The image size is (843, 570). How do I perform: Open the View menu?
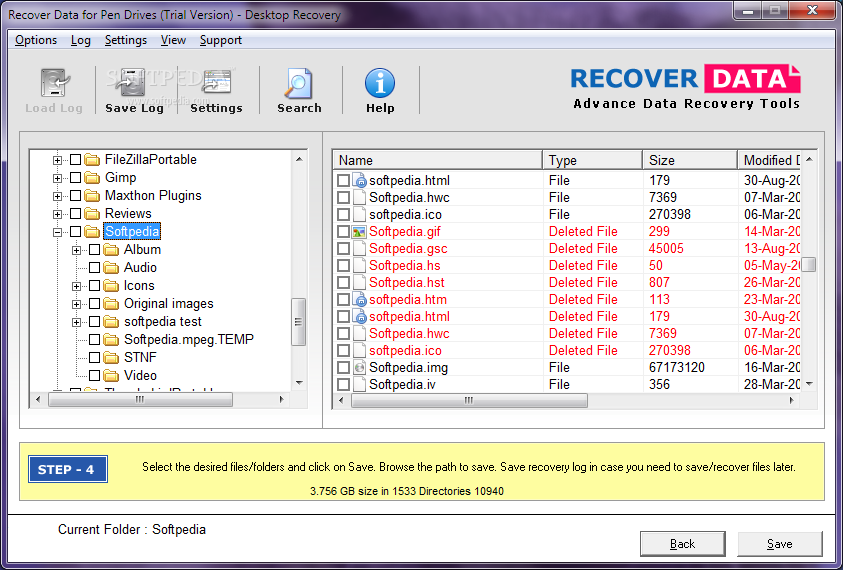tap(173, 40)
